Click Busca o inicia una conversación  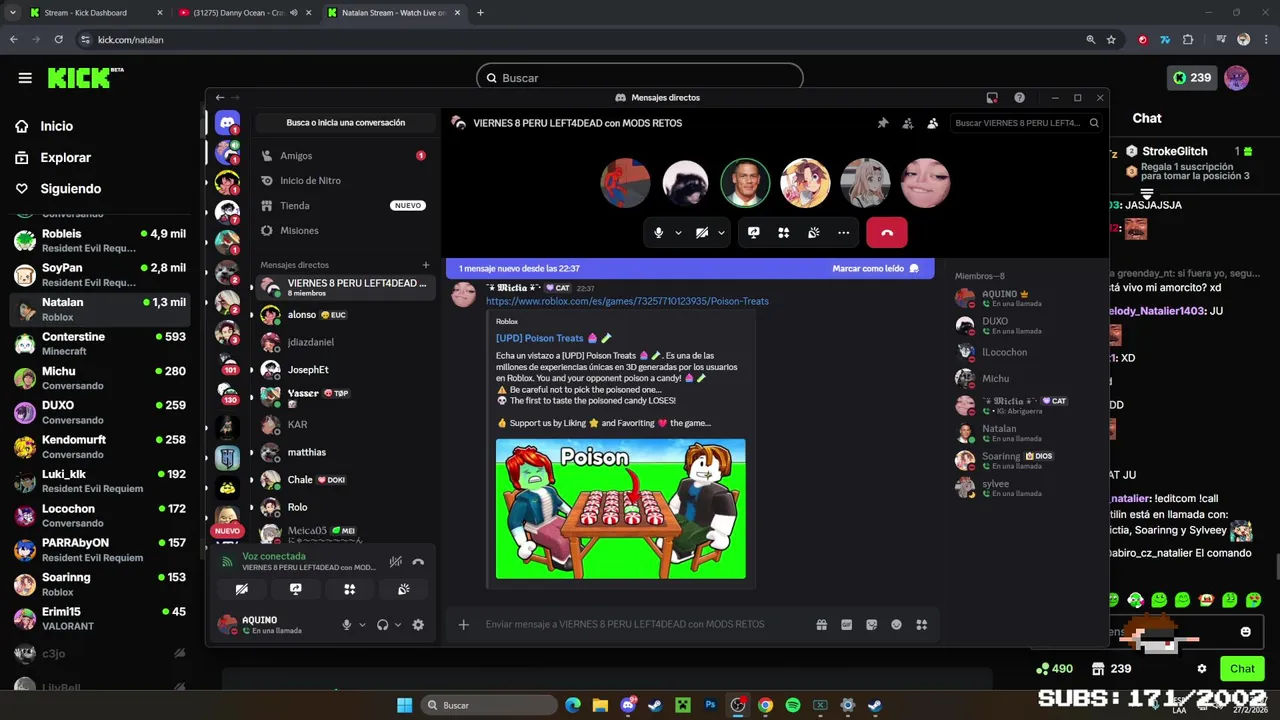[346, 123]
